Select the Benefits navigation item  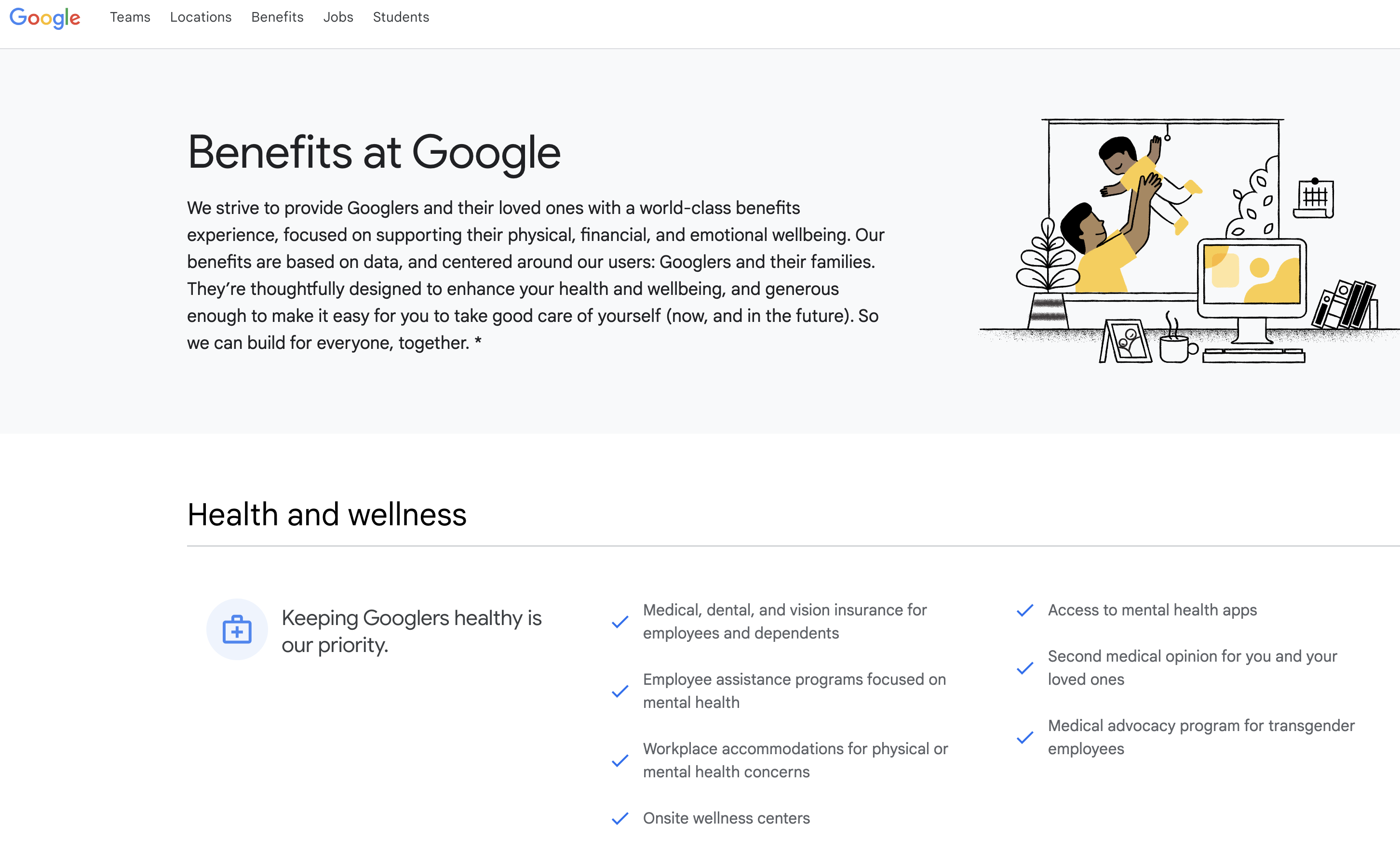pyautogui.click(x=277, y=17)
